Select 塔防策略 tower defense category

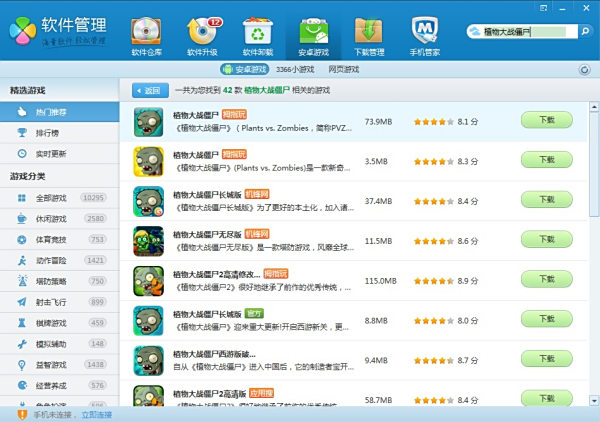(x=60, y=281)
